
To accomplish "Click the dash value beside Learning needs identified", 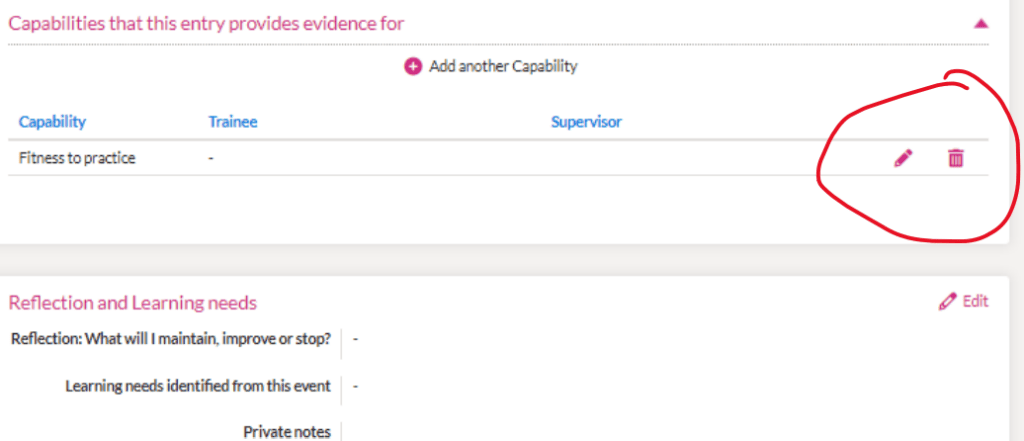I will [x=356, y=385].
